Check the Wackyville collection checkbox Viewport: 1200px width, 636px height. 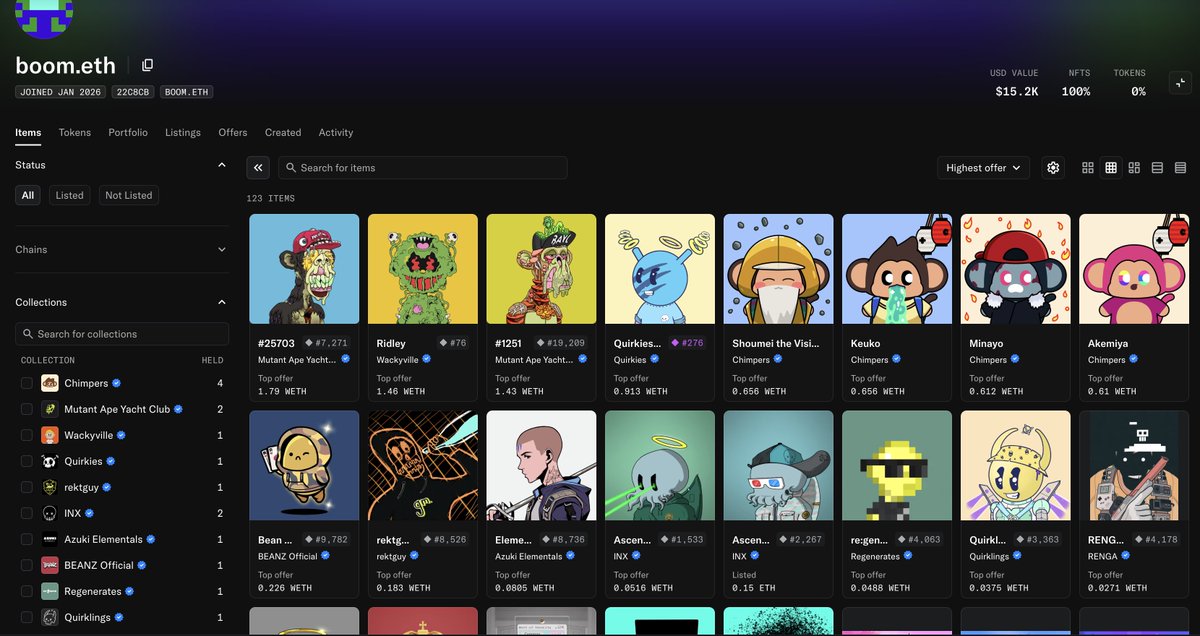coord(27,435)
